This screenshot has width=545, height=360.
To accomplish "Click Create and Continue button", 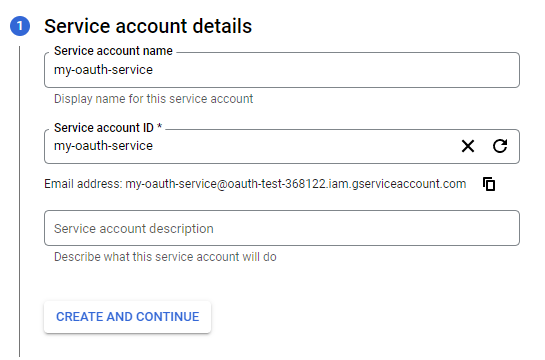I will [128, 317].
